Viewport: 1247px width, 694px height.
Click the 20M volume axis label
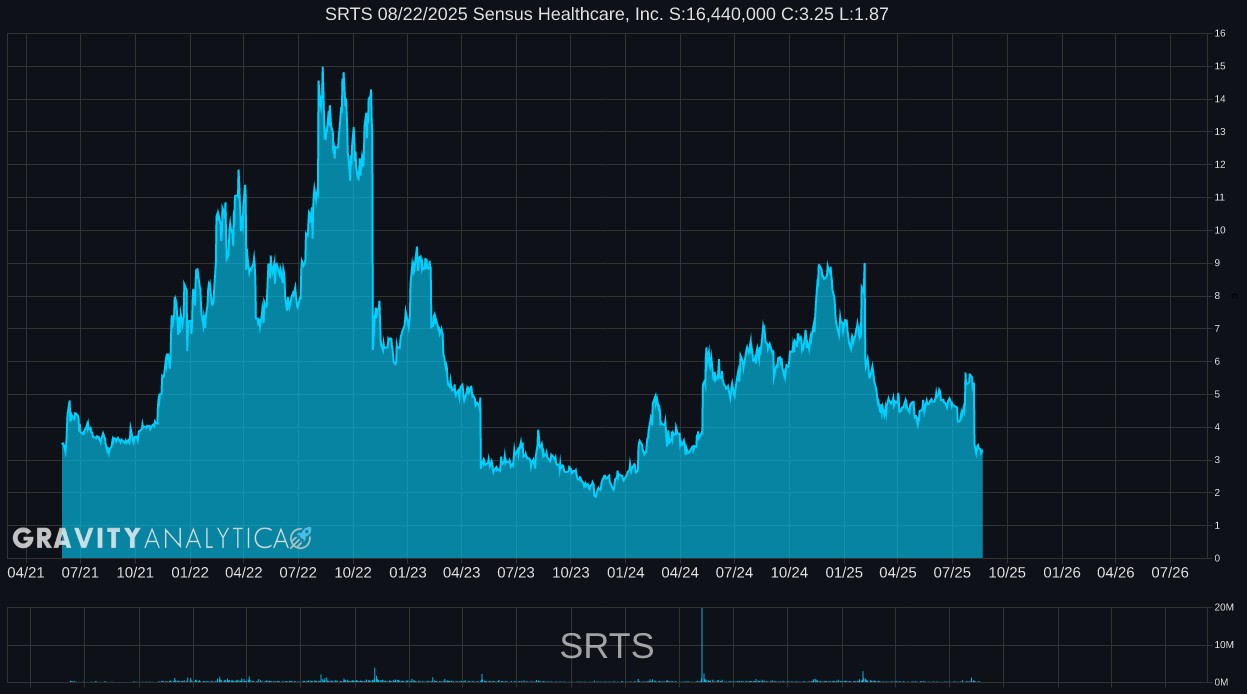[x=1223, y=608]
